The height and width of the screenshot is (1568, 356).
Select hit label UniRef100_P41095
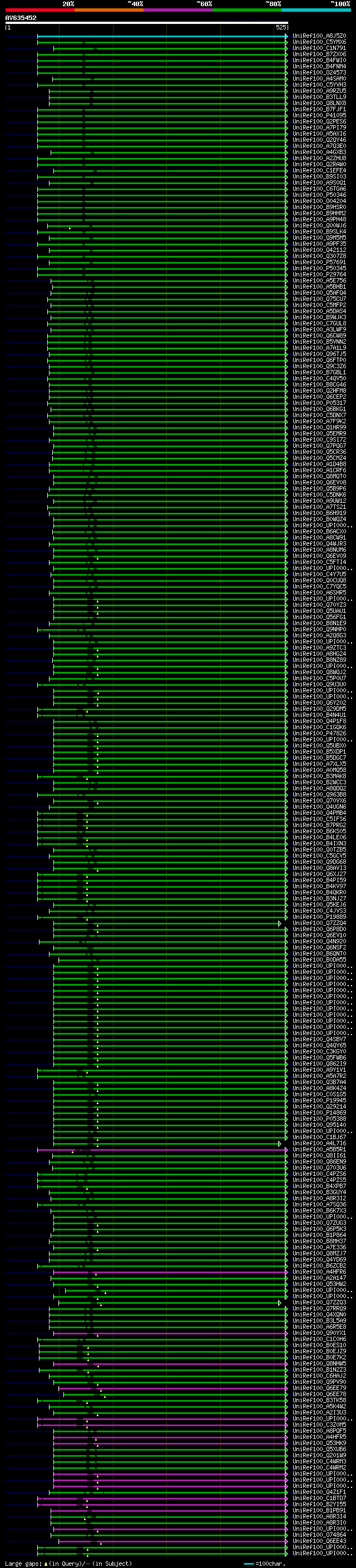pos(319,116)
